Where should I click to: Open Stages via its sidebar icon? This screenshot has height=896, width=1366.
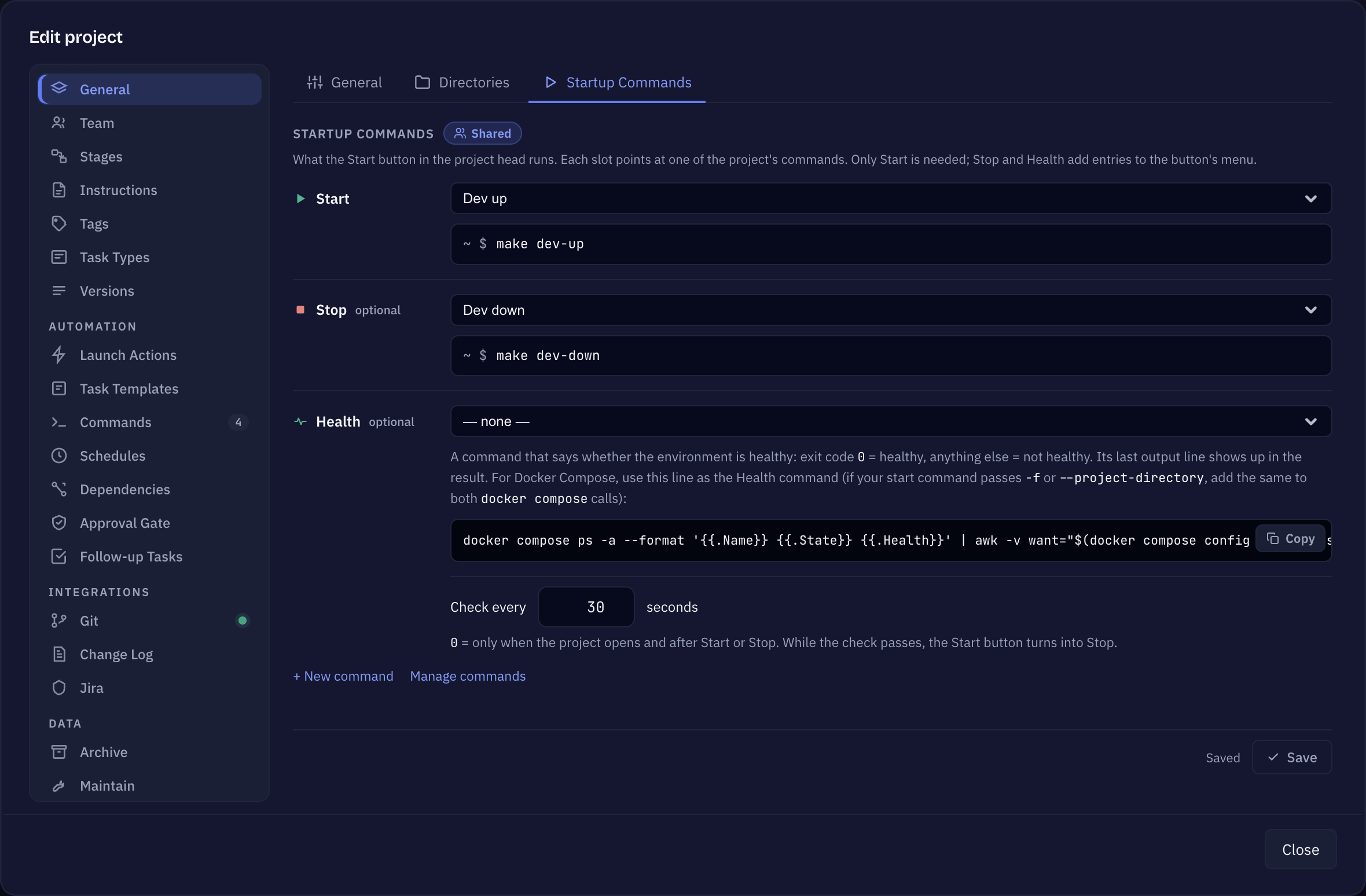(x=58, y=156)
